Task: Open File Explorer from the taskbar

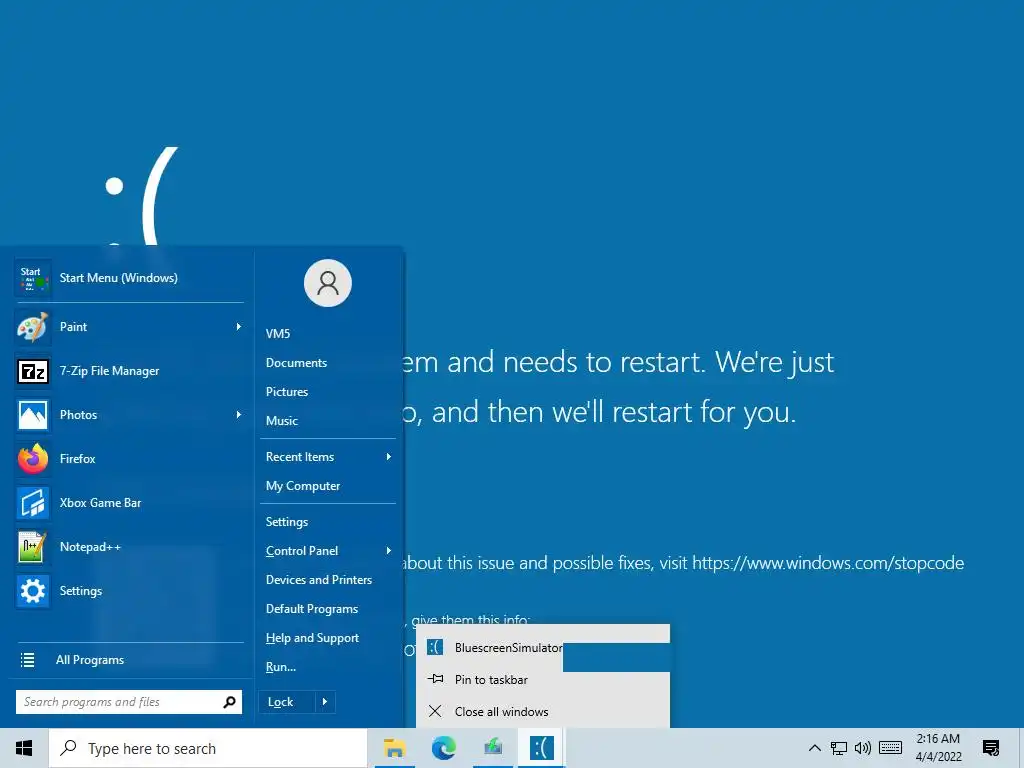Action: click(x=394, y=748)
